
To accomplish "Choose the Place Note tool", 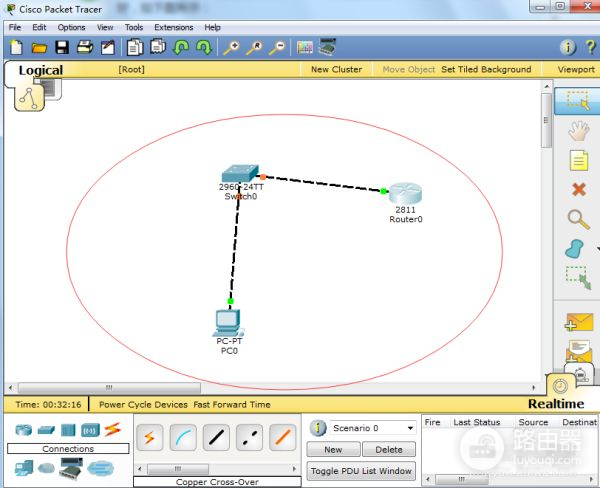I will [578, 160].
